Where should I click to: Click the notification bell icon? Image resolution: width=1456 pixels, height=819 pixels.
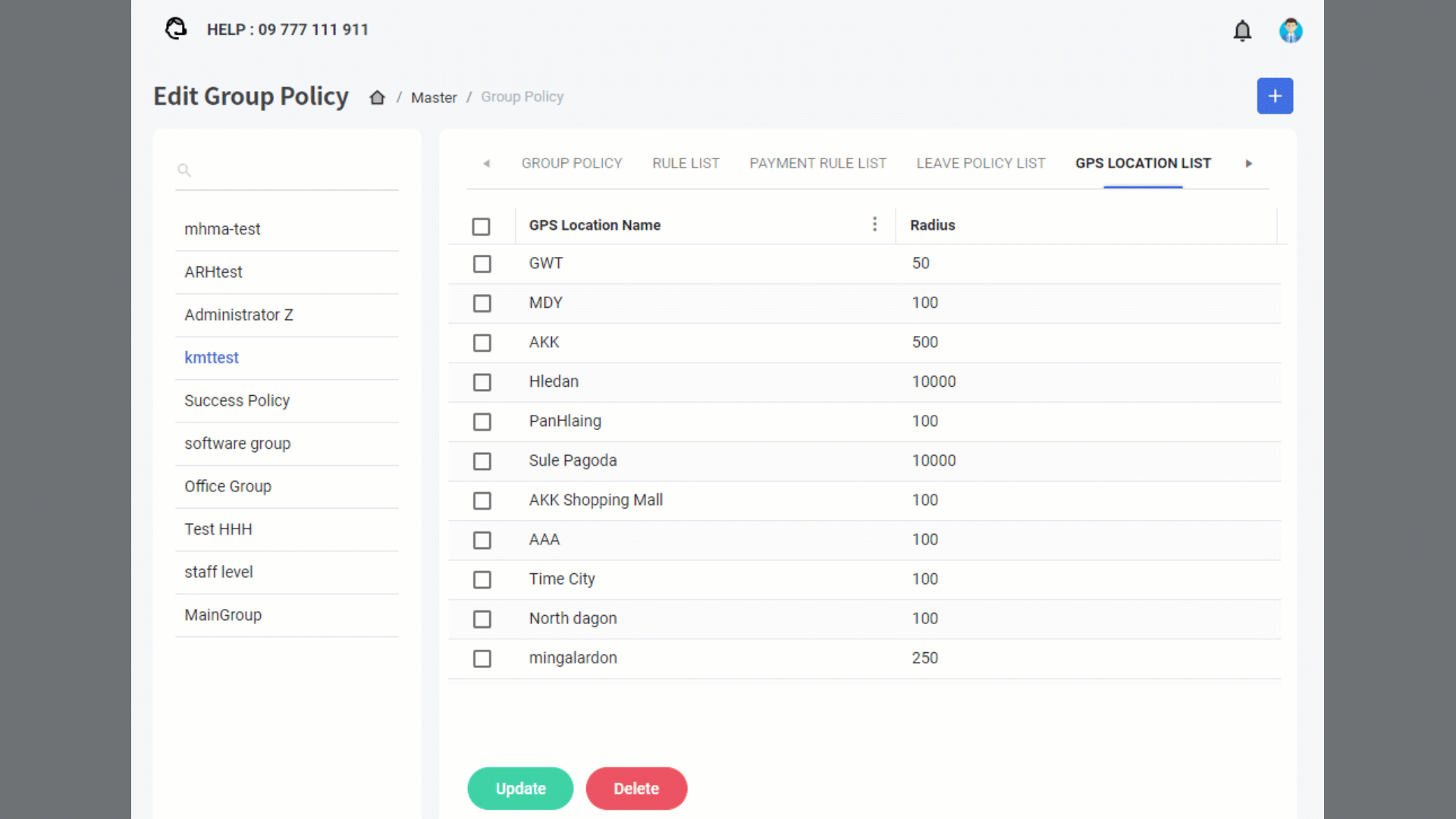coord(1242,31)
